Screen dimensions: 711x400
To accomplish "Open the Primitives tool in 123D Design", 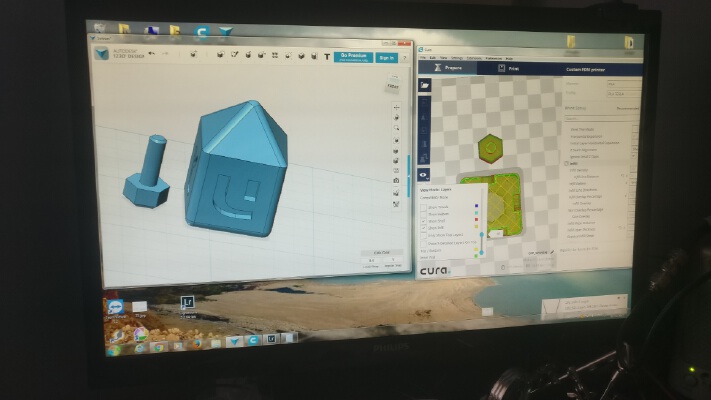I will pos(220,54).
